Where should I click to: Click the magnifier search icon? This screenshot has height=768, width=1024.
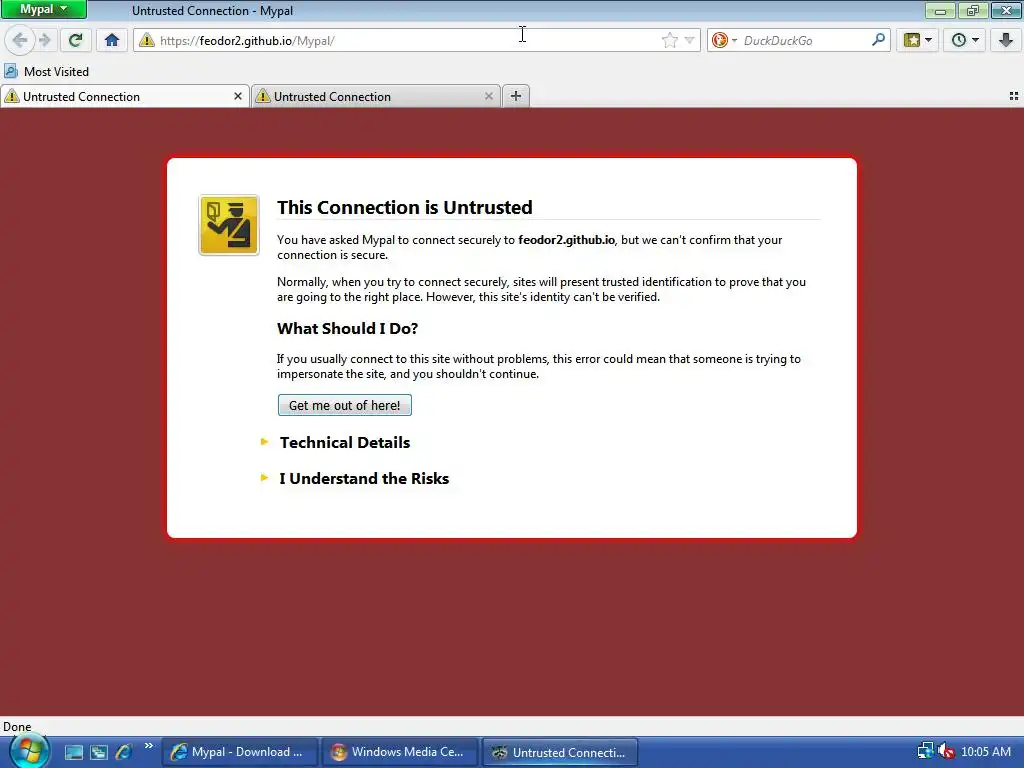pos(878,40)
